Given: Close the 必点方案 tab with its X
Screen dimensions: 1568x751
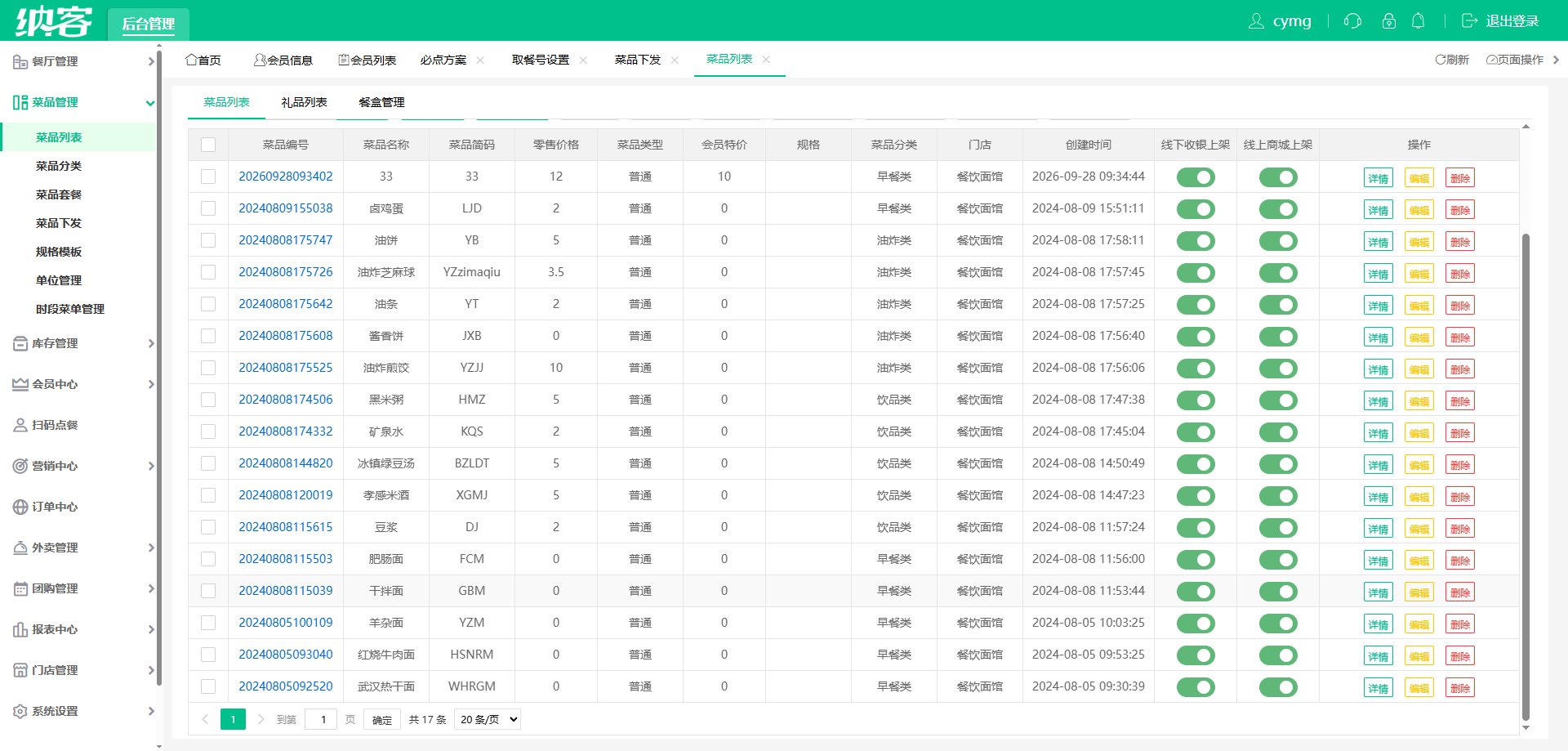Looking at the screenshot, I should 480,60.
